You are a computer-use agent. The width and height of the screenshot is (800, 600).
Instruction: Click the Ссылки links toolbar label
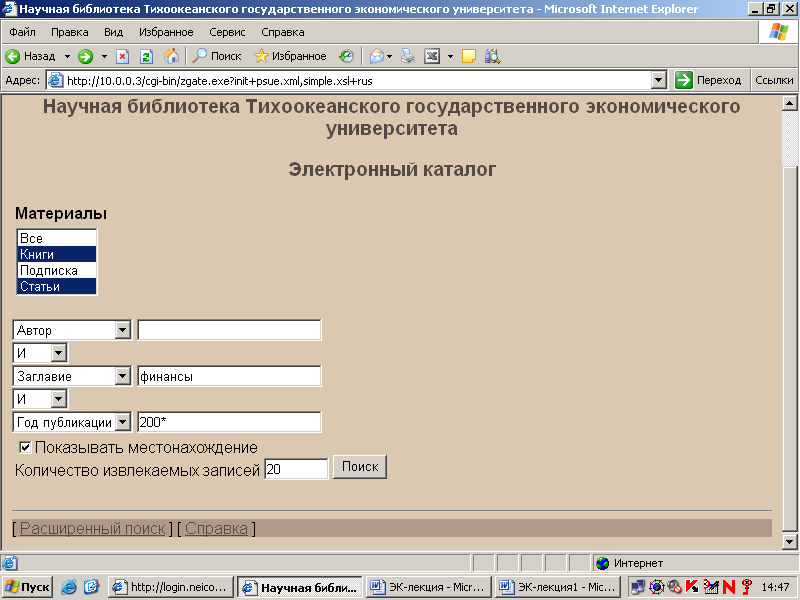pos(774,80)
